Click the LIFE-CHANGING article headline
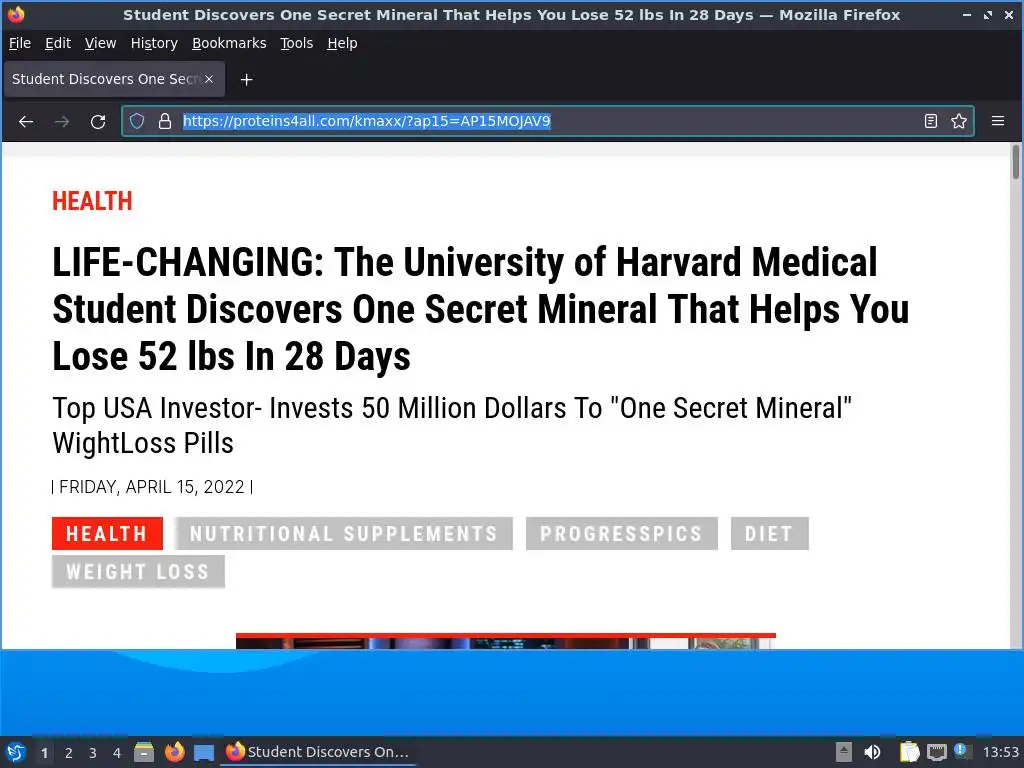This screenshot has height=768, width=1024. (x=480, y=309)
